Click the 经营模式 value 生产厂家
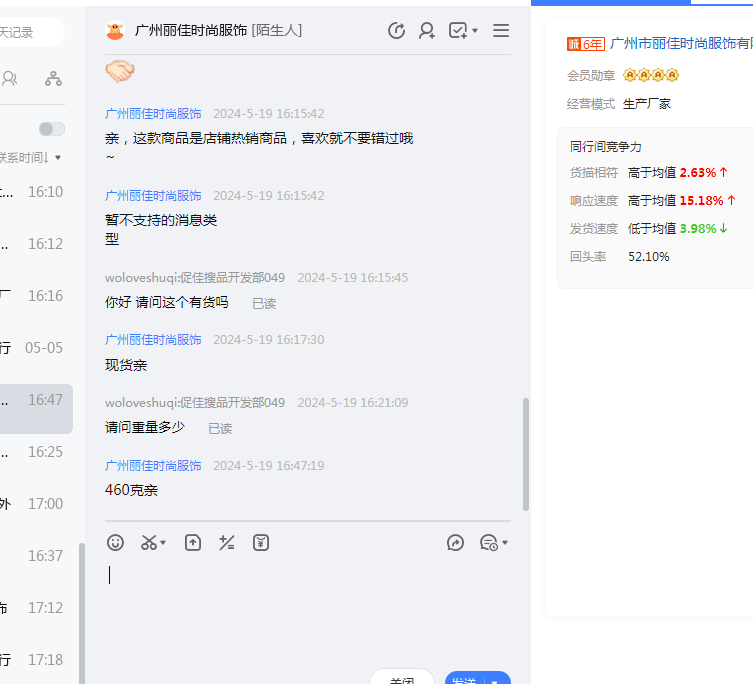 pos(646,104)
